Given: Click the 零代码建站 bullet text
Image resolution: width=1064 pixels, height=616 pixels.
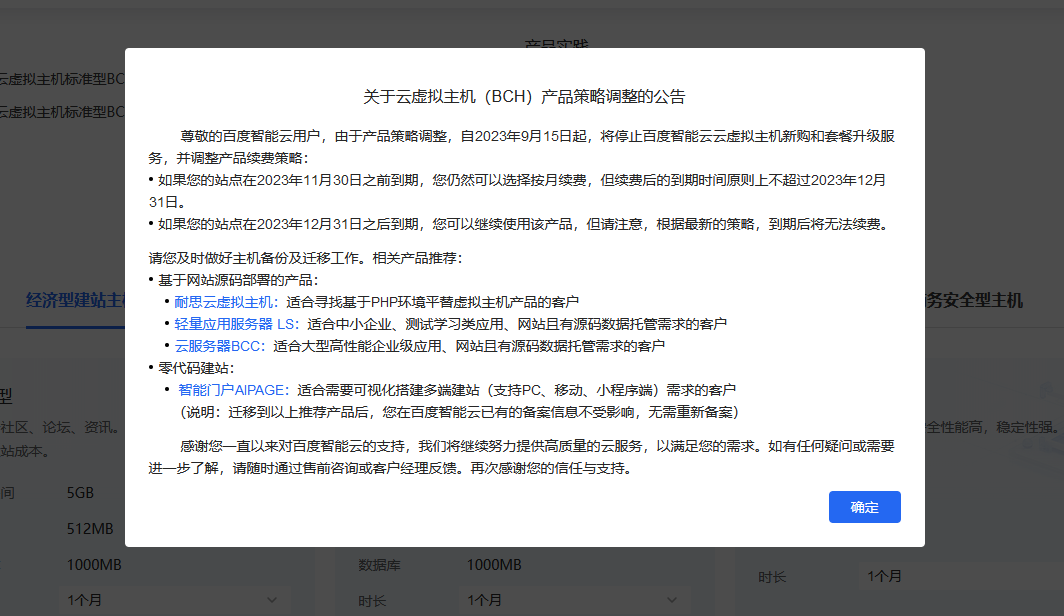Looking at the screenshot, I should tap(196, 368).
